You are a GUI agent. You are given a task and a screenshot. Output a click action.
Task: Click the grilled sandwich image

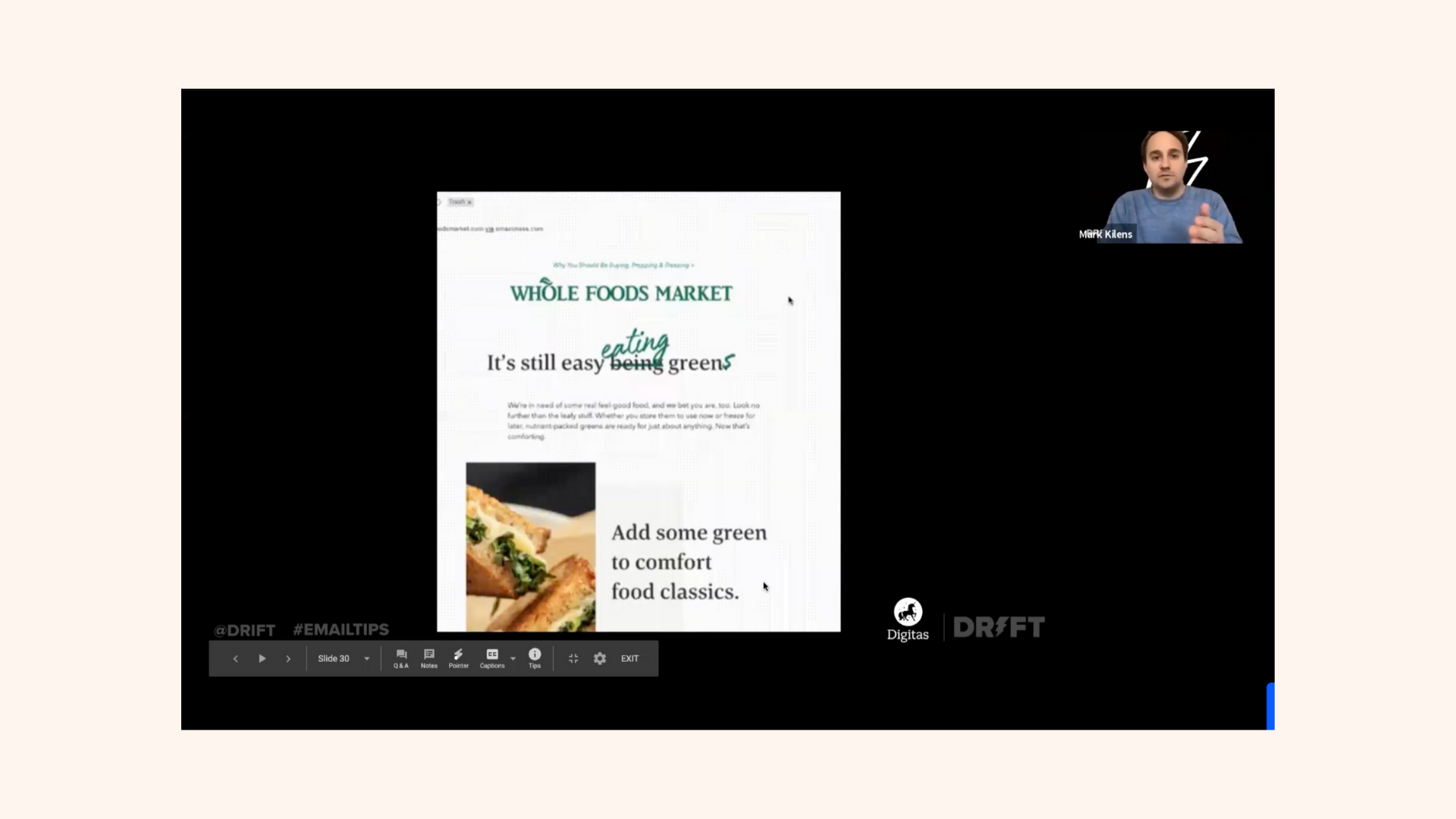point(531,547)
